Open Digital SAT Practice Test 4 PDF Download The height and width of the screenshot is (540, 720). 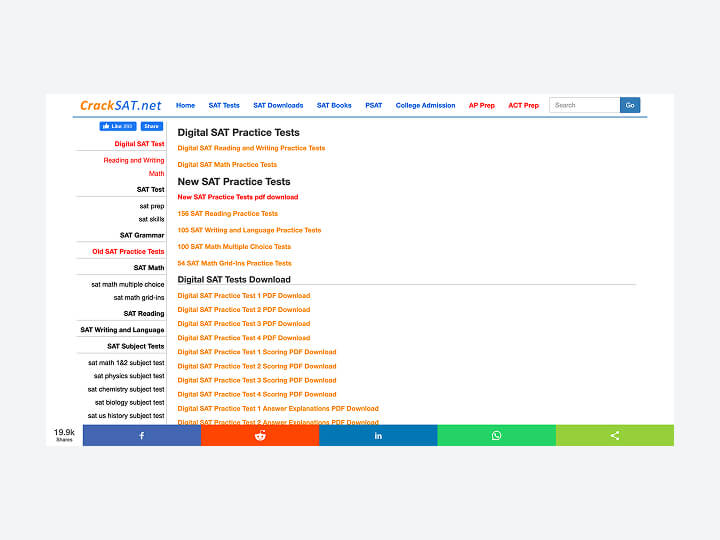click(244, 338)
